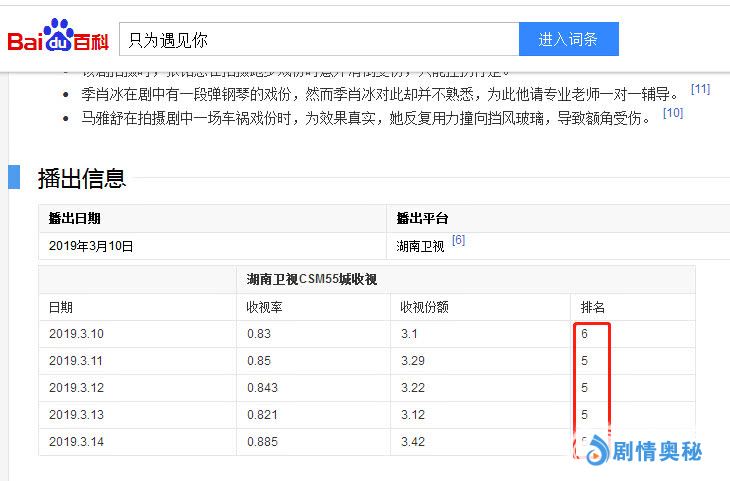Click the 湖南卫视 platform text
730x481 pixels.
click(x=420, y=246)
